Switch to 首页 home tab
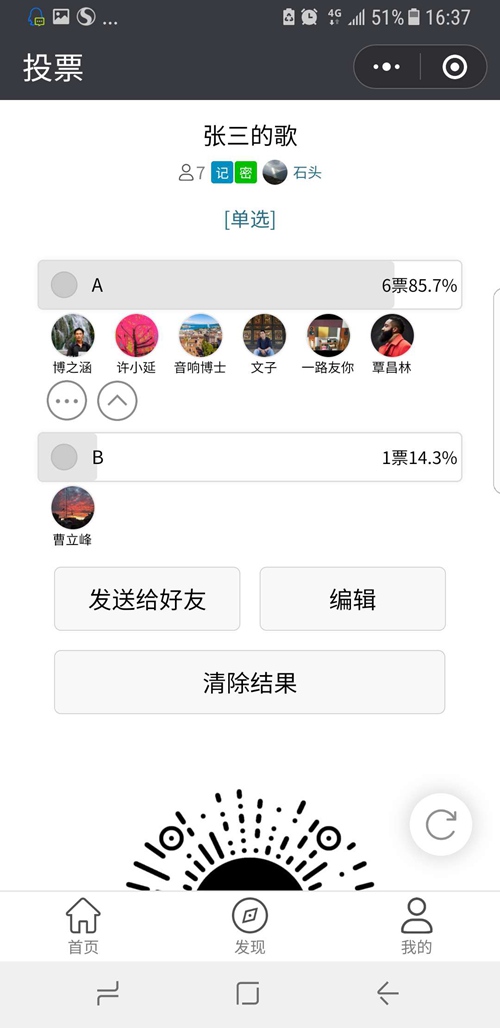 click(x=83, y=926)
